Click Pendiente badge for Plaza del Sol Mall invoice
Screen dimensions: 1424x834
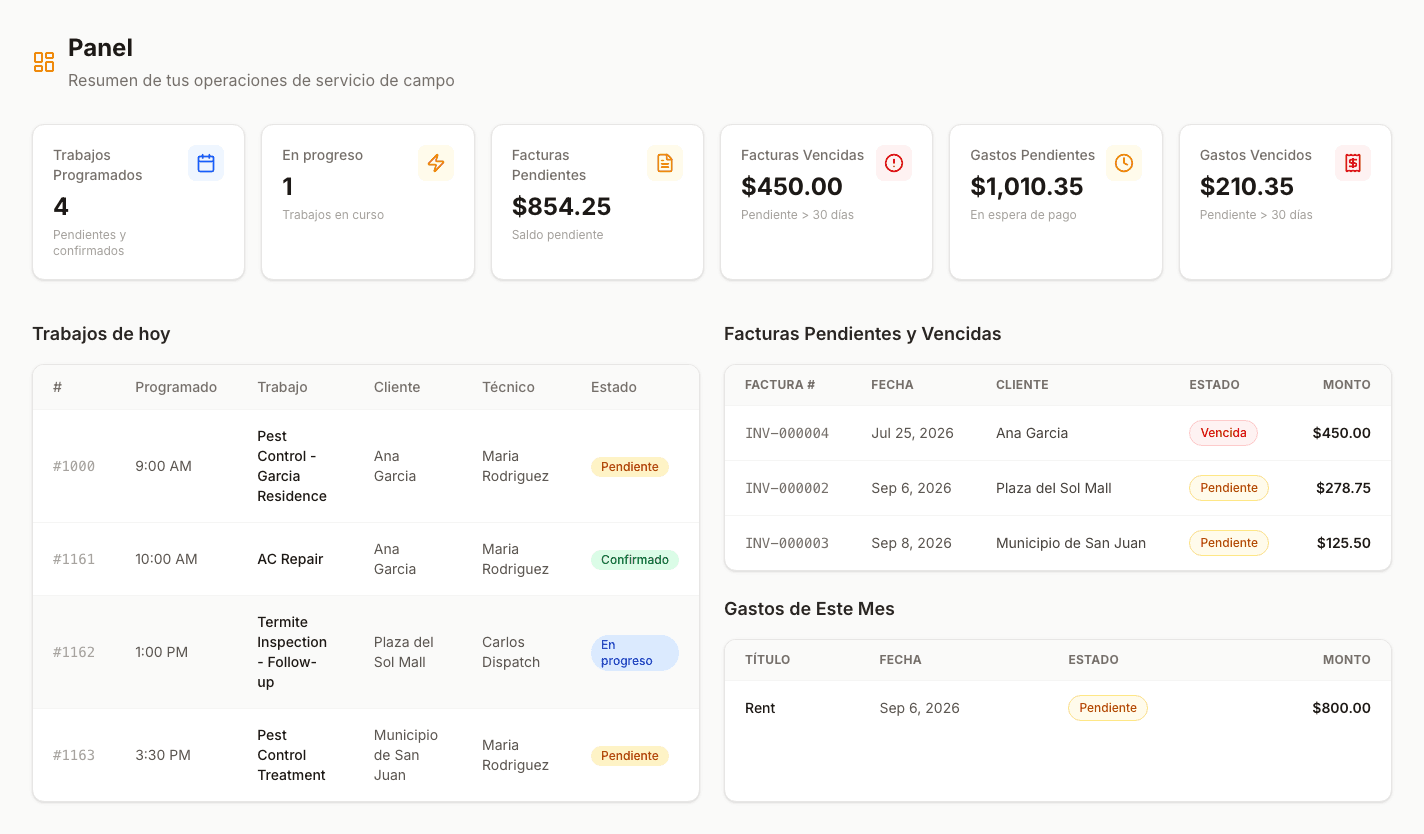click(x=1229, y=488)
